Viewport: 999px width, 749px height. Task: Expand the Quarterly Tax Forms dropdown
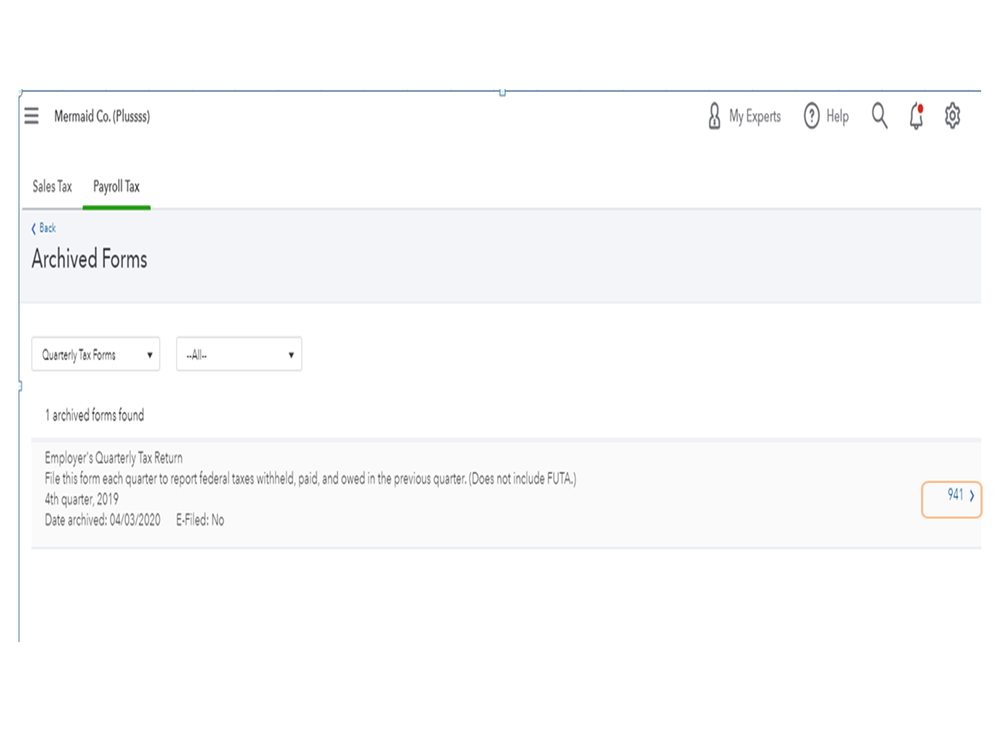tap(96, 355)
